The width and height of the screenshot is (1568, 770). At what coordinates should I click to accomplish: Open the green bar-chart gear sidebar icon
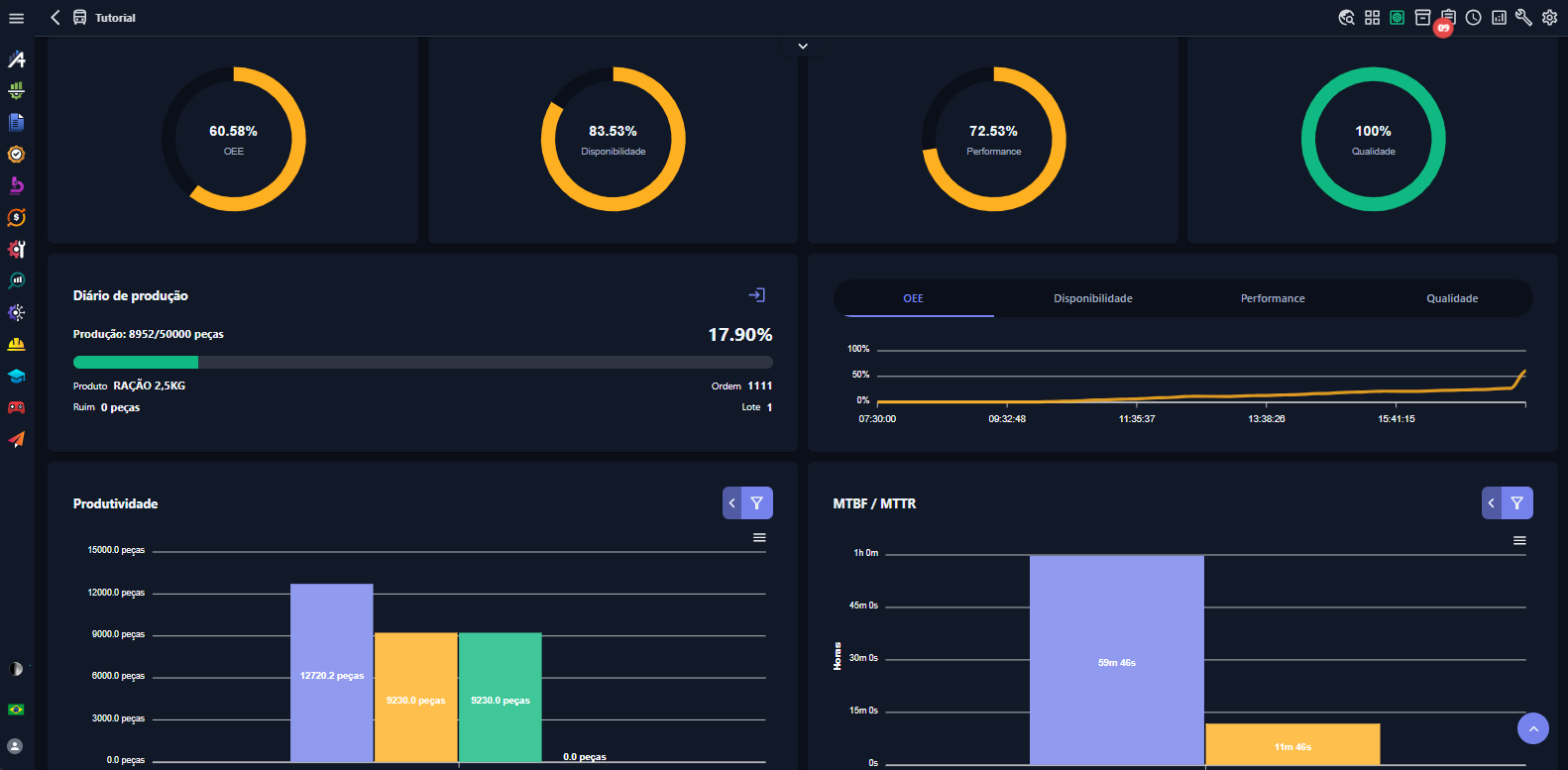point(16,91)
